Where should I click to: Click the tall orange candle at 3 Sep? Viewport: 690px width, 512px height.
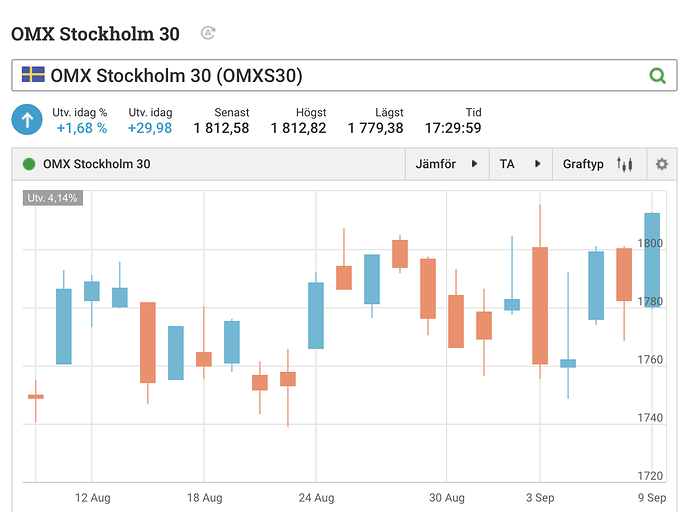pyautogui.click(x=540, y=305)
